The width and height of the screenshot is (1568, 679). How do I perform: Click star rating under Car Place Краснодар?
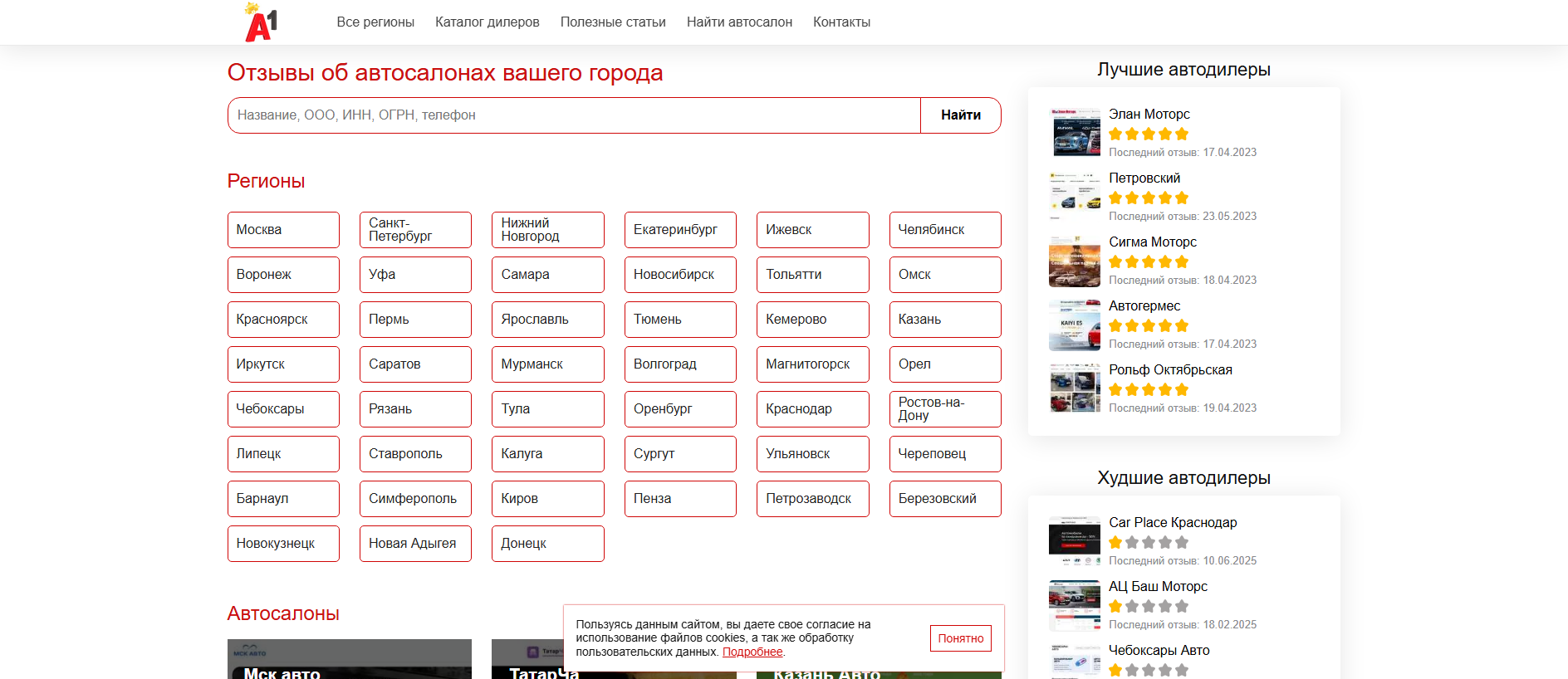(x=1149, y=543)
